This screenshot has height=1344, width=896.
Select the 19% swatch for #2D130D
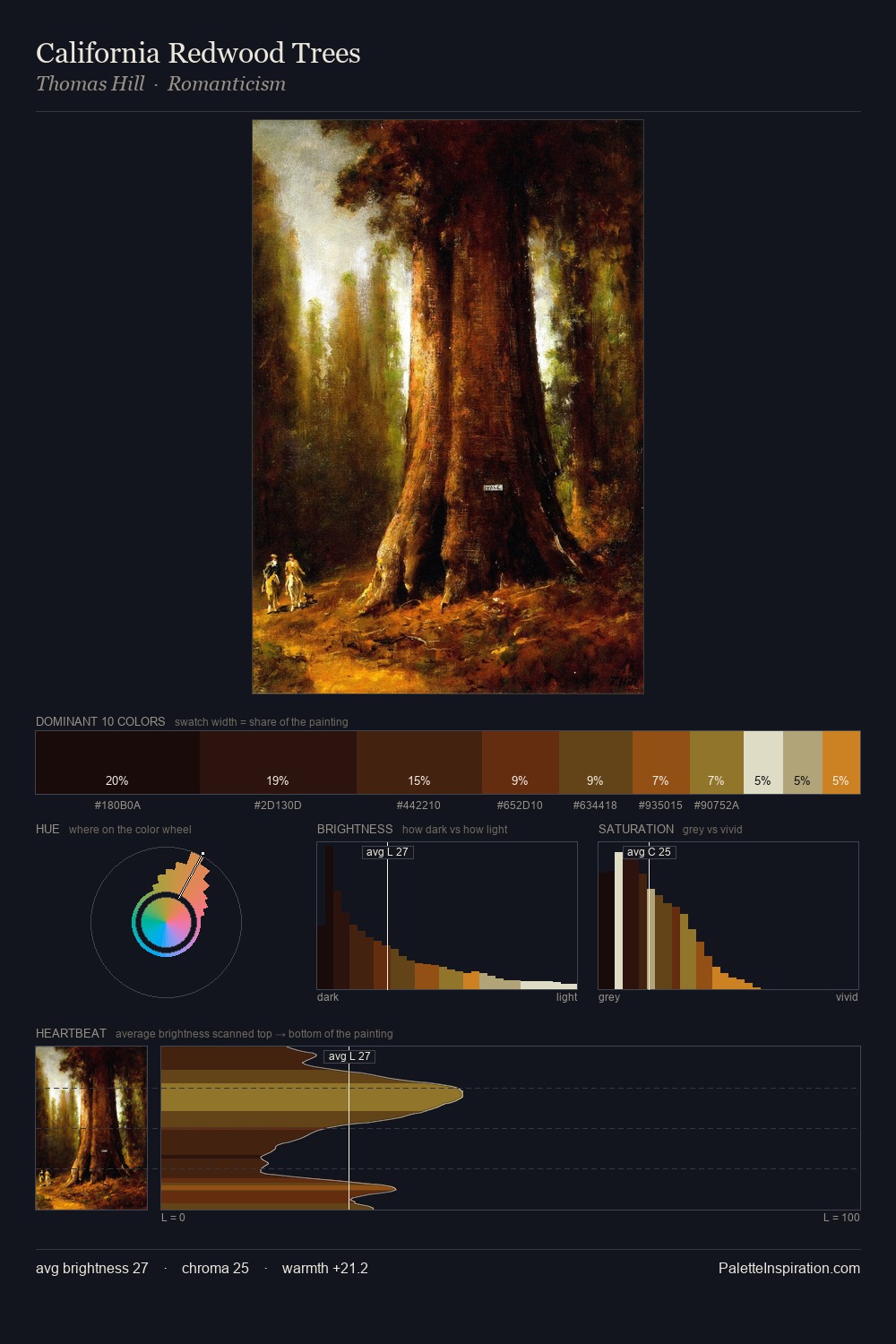tap(278, 762)
